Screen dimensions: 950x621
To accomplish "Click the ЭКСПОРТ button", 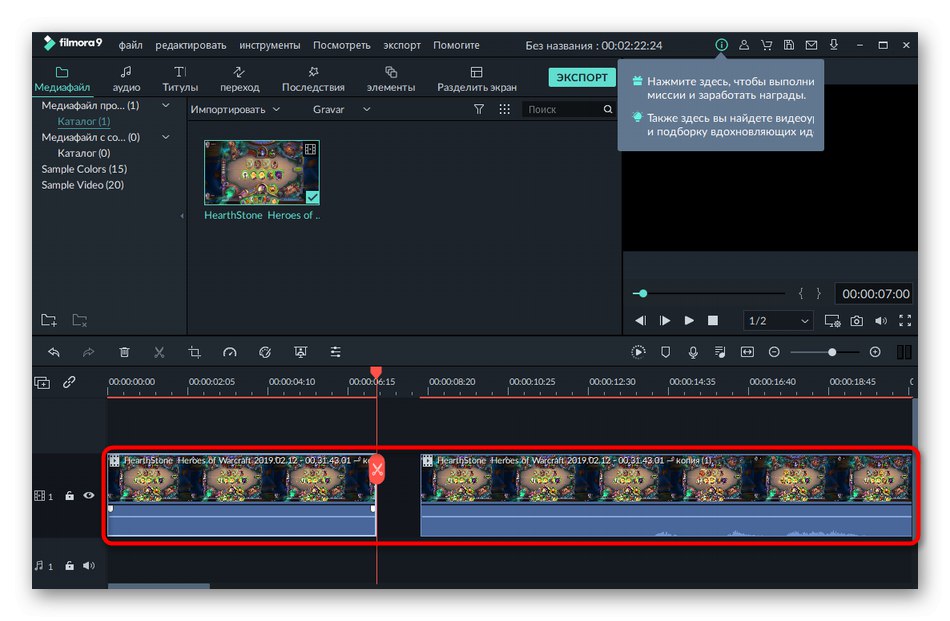I will click(x=582, y=77).
